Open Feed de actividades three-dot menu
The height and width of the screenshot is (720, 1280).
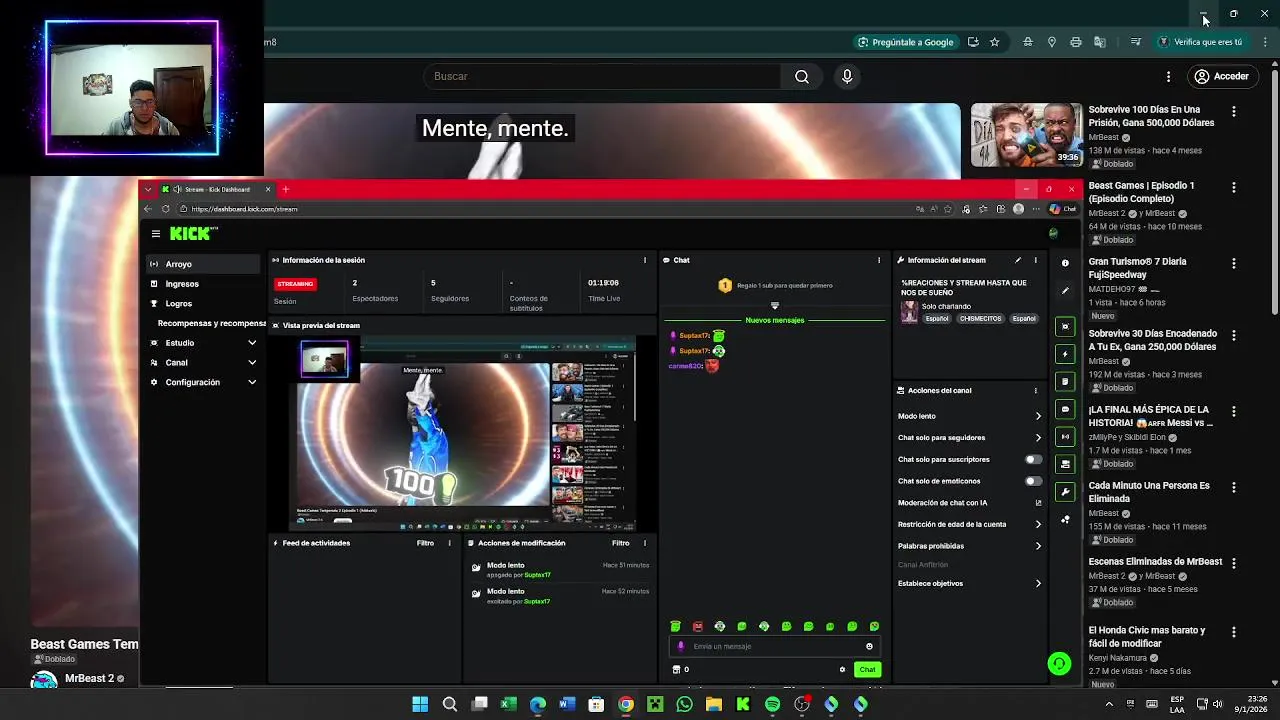pos(449,543)
